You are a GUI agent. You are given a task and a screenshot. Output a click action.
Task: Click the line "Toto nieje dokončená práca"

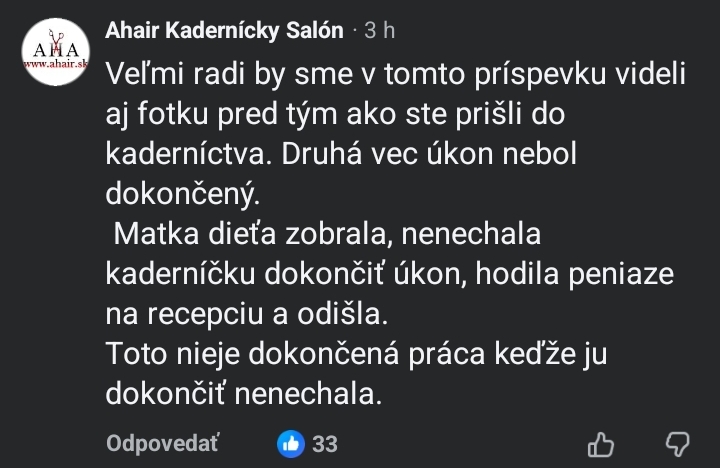344,353
